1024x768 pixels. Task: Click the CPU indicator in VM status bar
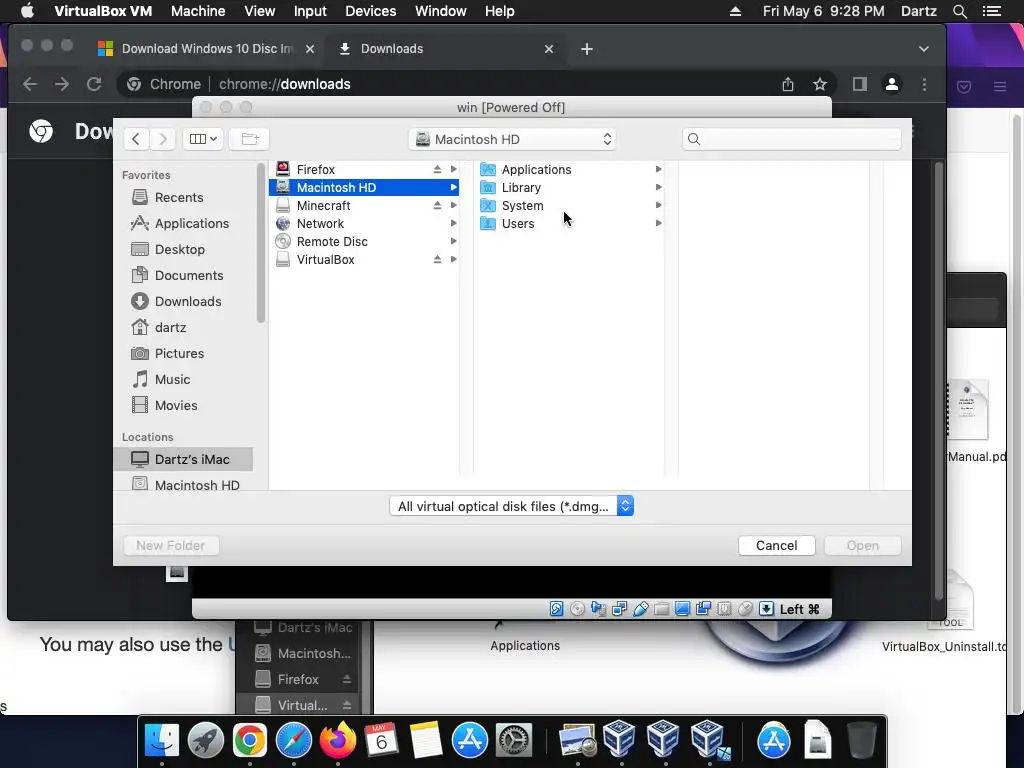[724, 609]
